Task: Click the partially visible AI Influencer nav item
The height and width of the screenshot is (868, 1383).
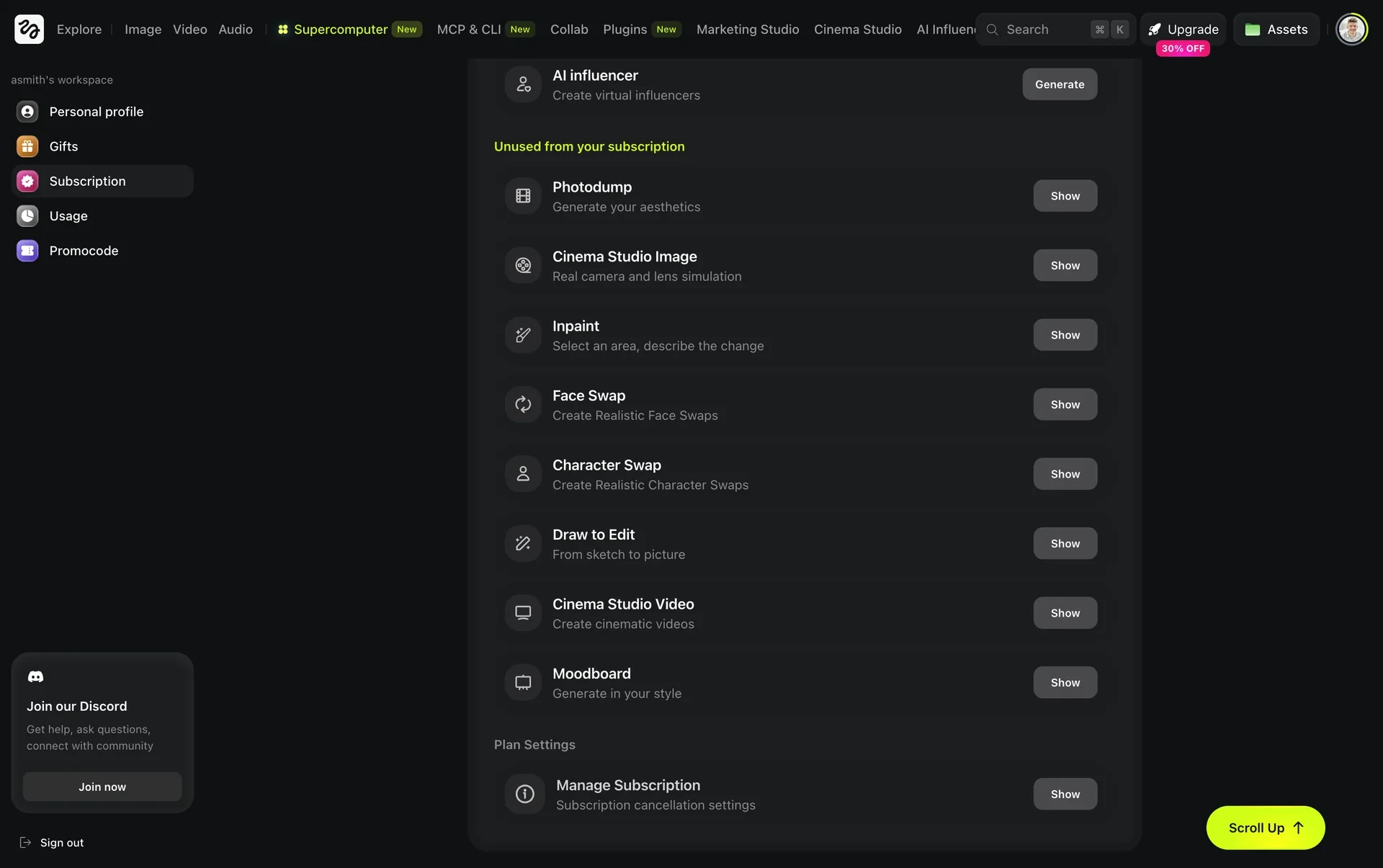Action: (946, 30)
